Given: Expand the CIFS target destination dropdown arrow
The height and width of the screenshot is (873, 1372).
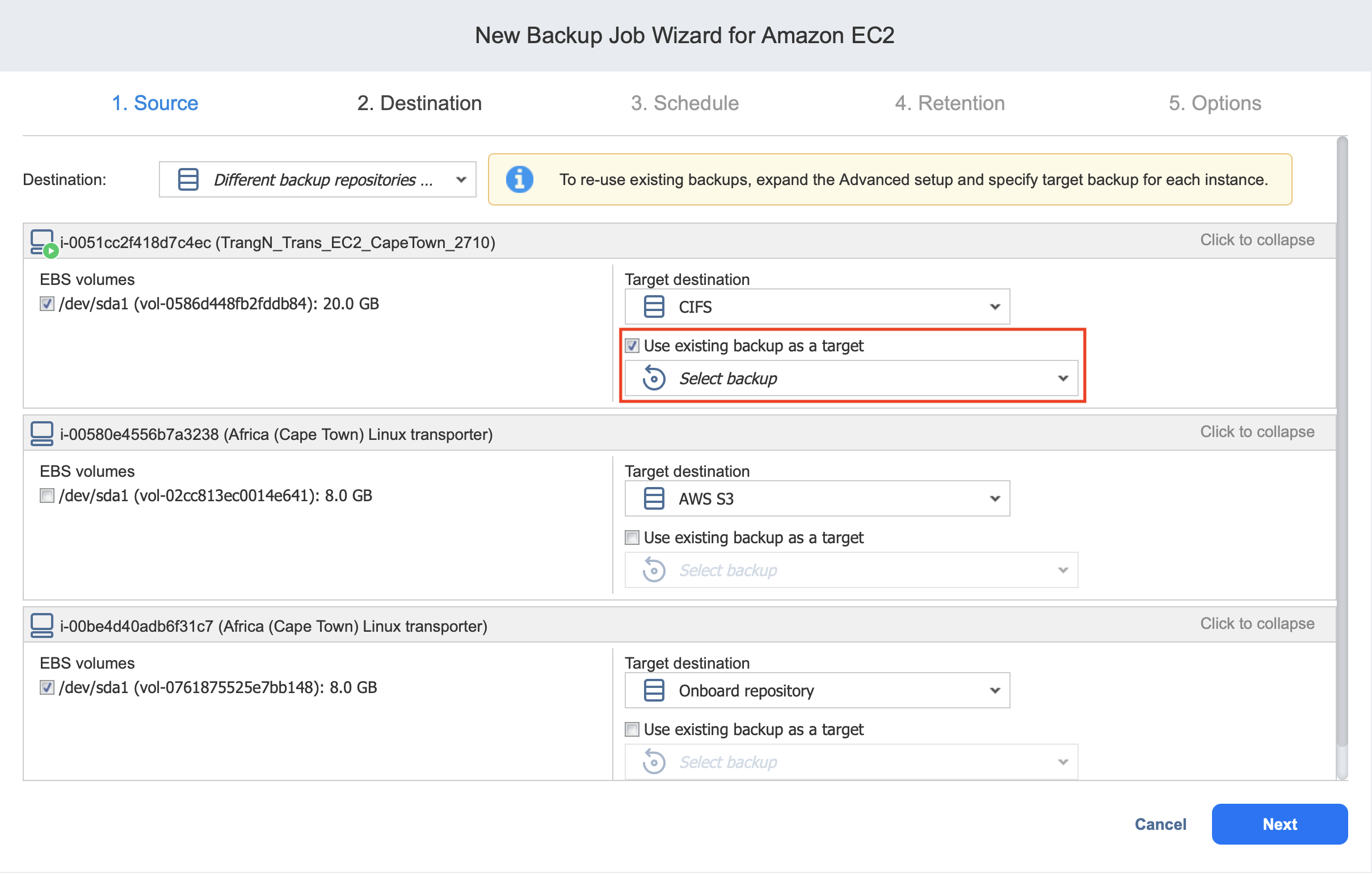Looking at the screenshot, I should coord(994,307).
